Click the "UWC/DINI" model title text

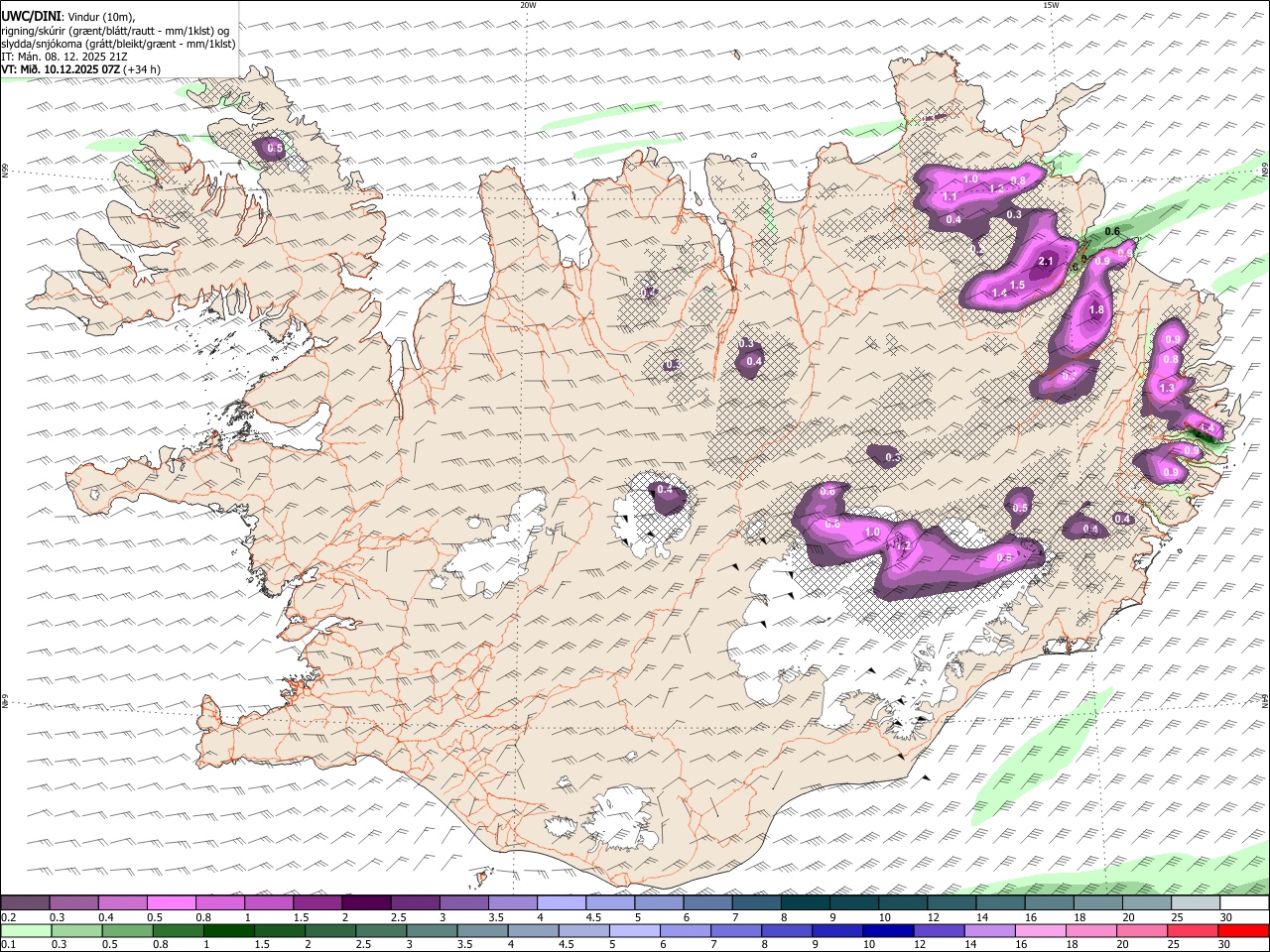(x=31, y=15)
